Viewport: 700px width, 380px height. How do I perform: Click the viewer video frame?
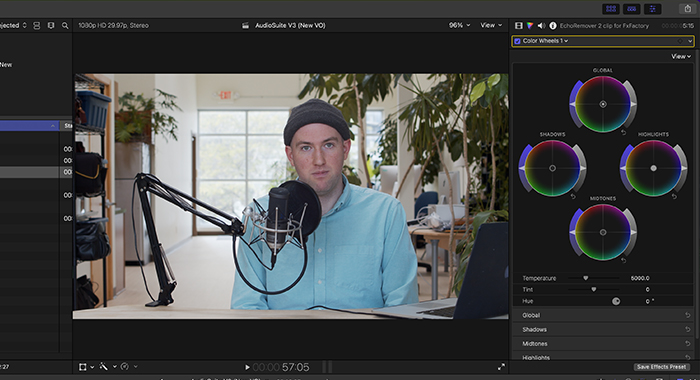pyautogui.click(x=290, y=196)
